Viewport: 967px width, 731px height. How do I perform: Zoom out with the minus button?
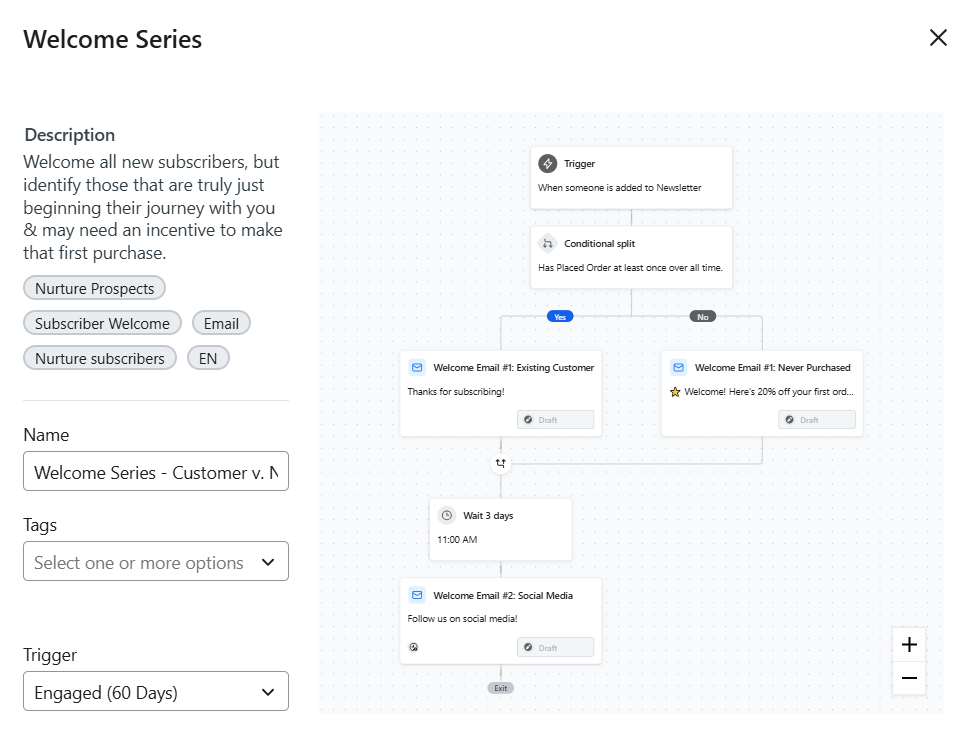pyautogui.click(x=908, y=678)
